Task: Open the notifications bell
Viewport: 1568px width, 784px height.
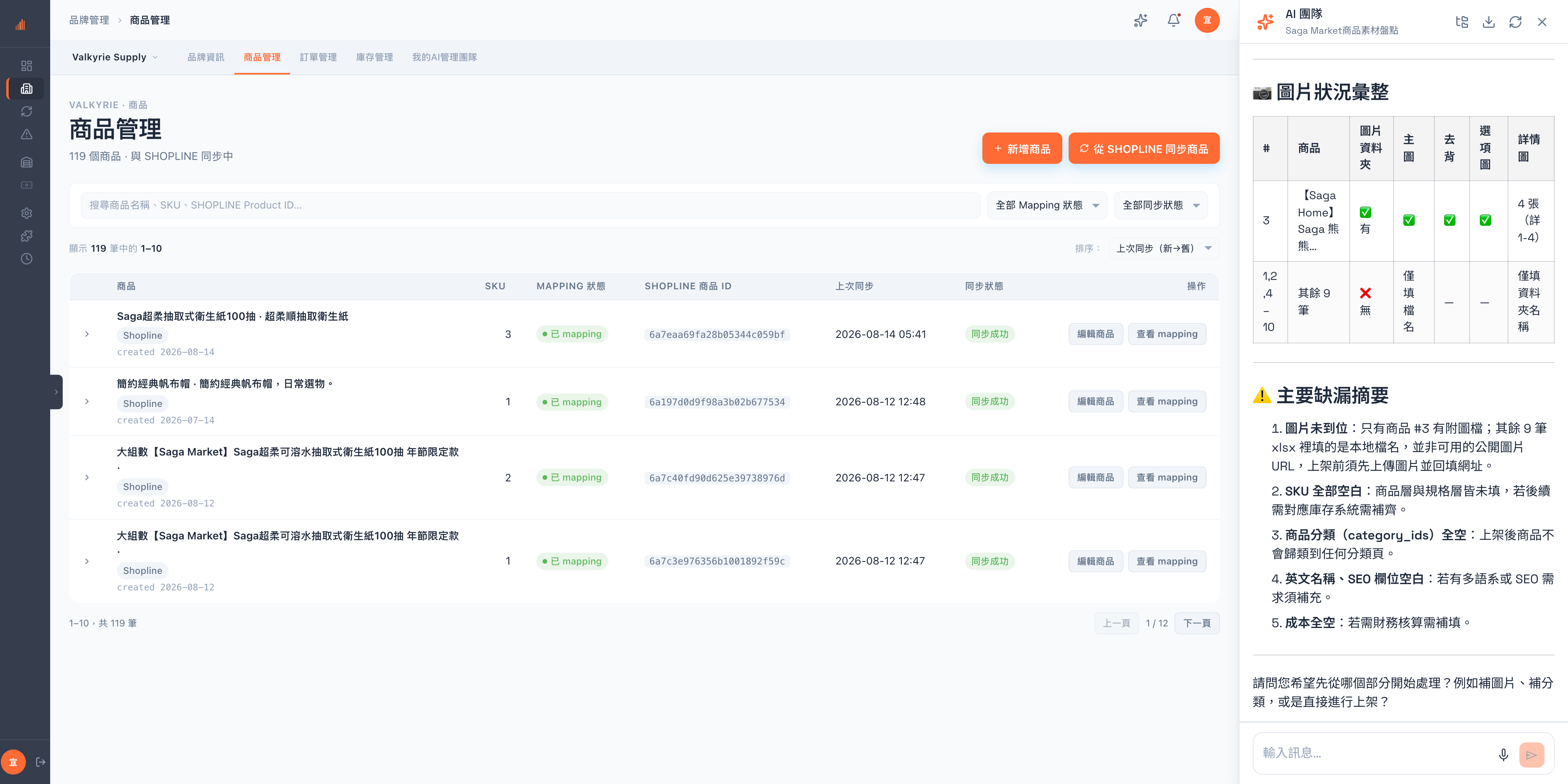Action: coord(1174,21)
